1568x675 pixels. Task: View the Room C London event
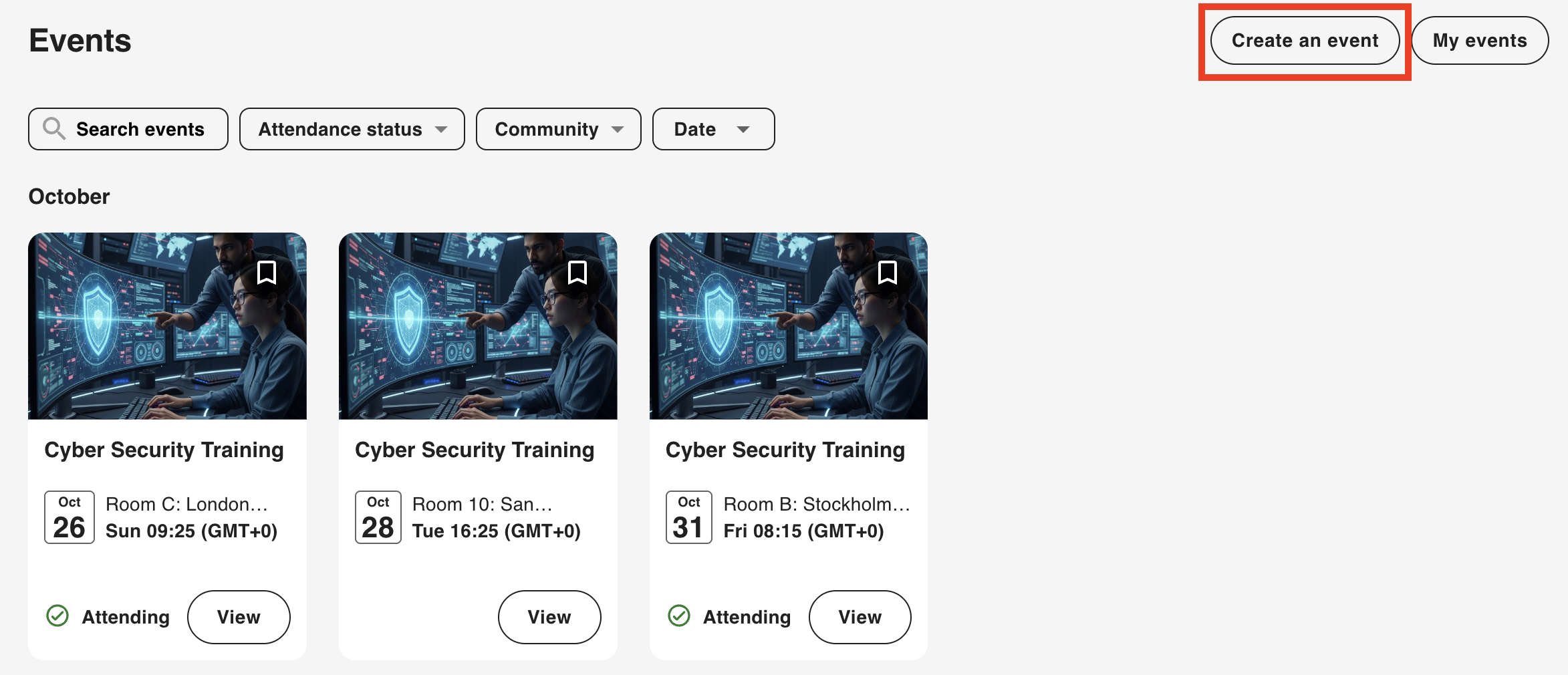pos(239,617)
